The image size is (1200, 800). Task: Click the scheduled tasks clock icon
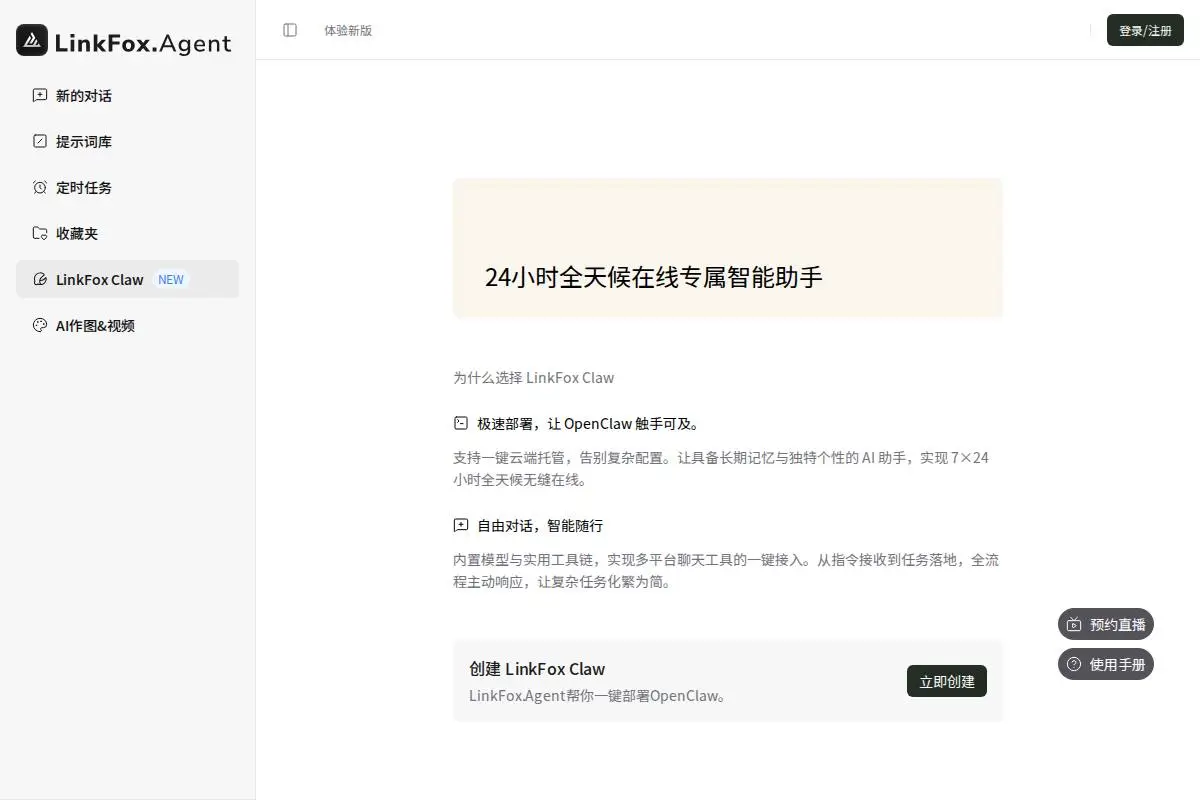[40, 188]
